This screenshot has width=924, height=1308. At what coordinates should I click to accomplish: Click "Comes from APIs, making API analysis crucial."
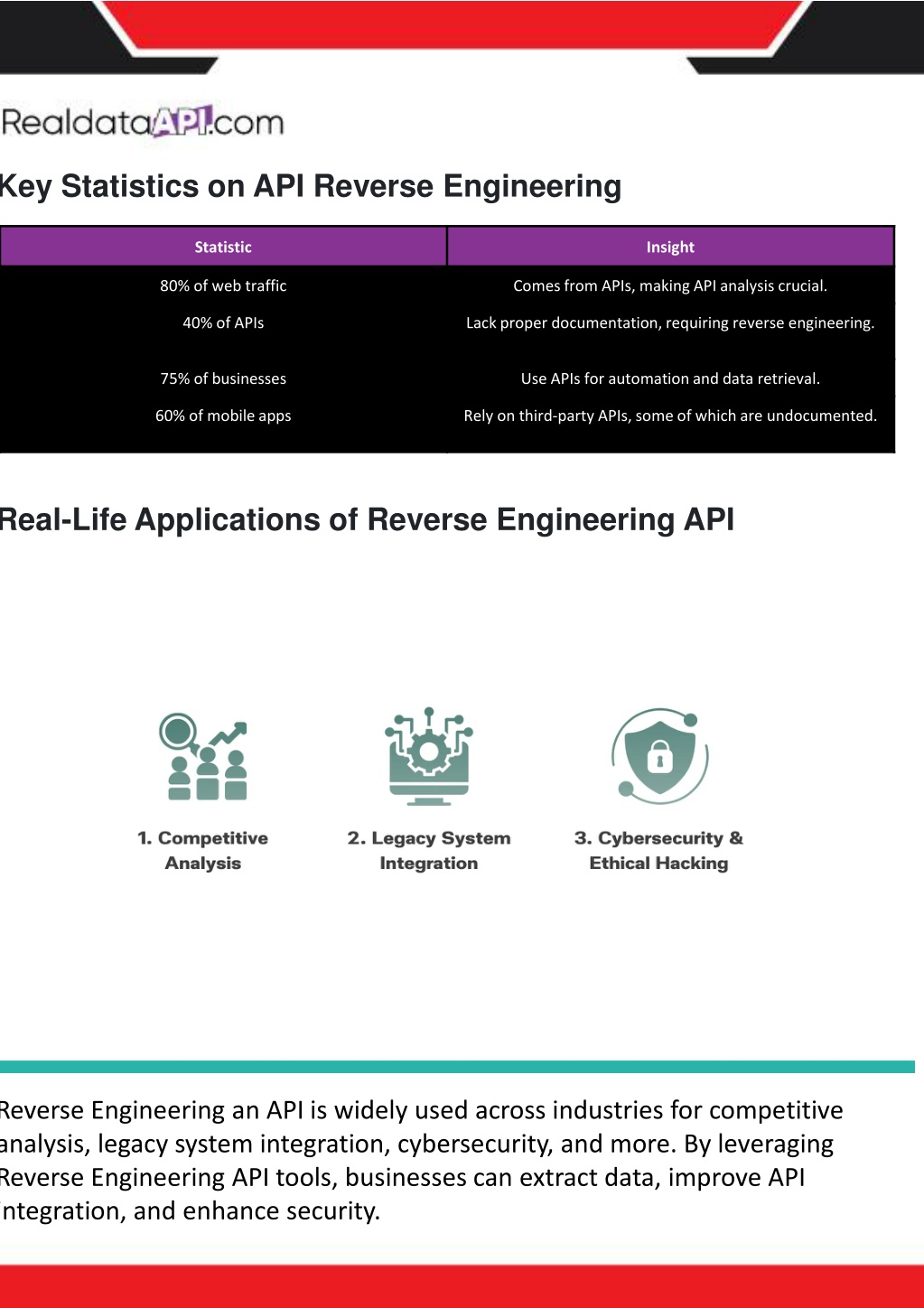click(x=670, y=285)
